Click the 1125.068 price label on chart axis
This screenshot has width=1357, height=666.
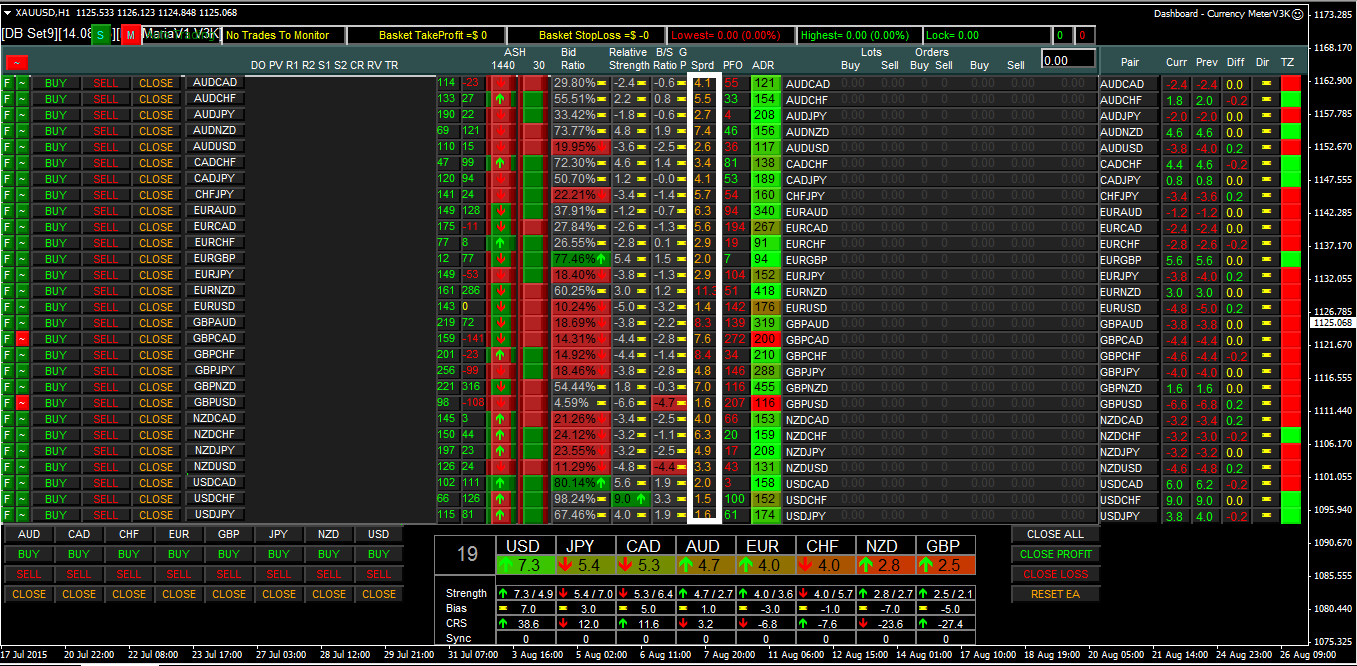pyautogui.click(x=1333, y=323)
